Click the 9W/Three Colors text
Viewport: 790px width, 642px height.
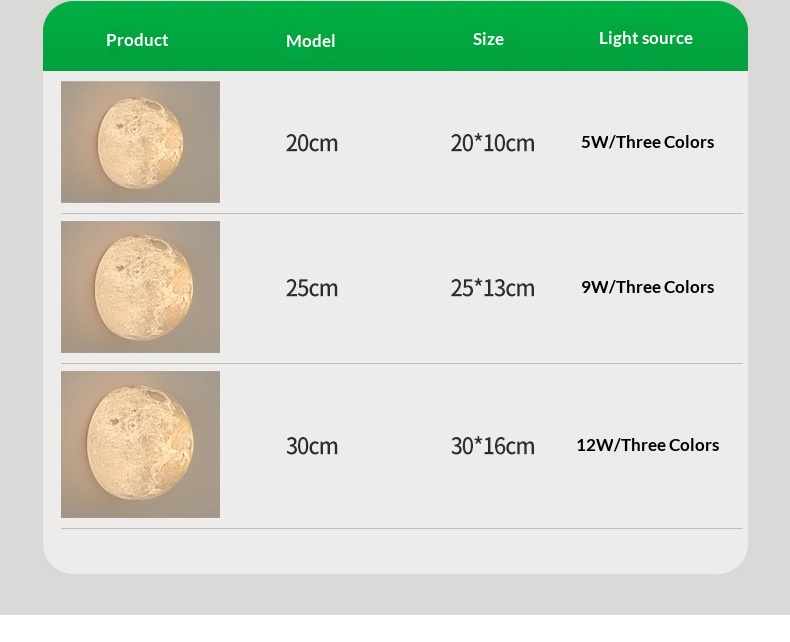647,287
